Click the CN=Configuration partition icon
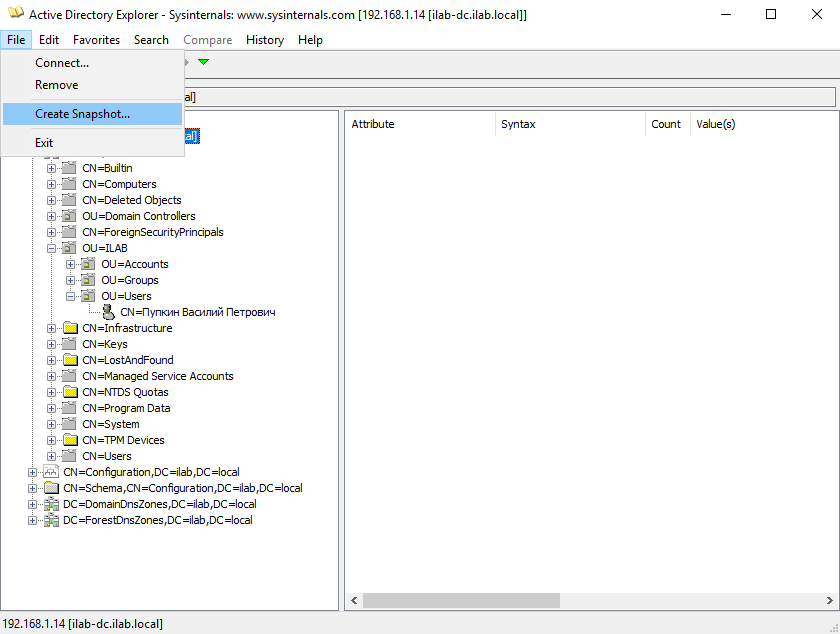The image size is (840, 634). [x=51, y=472]
